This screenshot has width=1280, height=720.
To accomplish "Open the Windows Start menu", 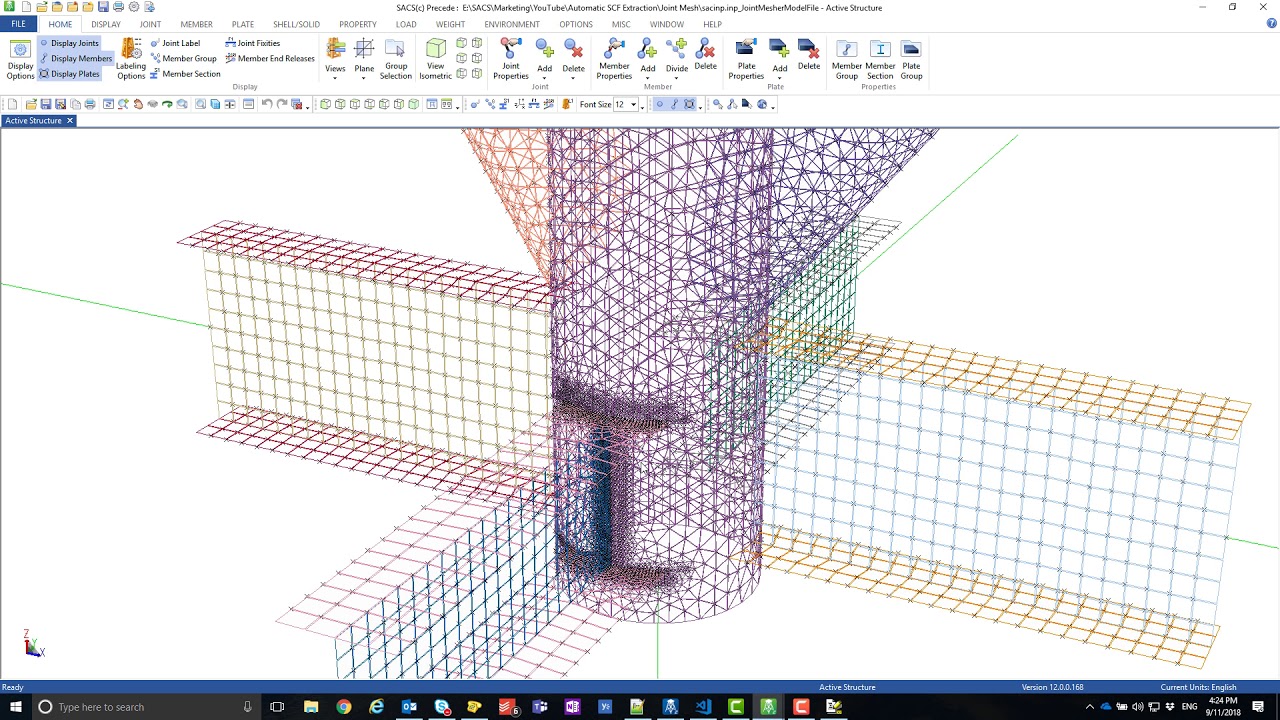I will (x=15, y=707).
